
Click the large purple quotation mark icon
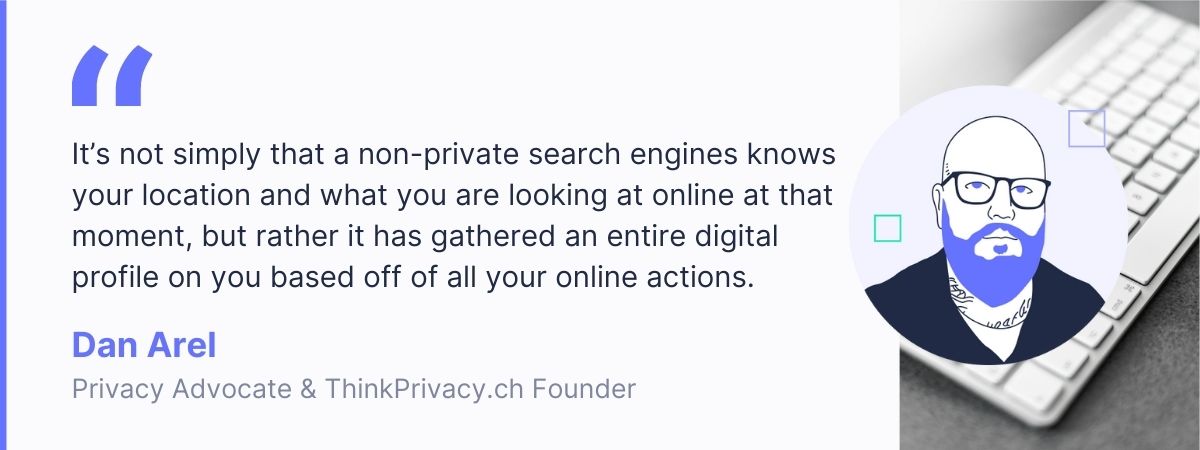(x=112, y=76)
